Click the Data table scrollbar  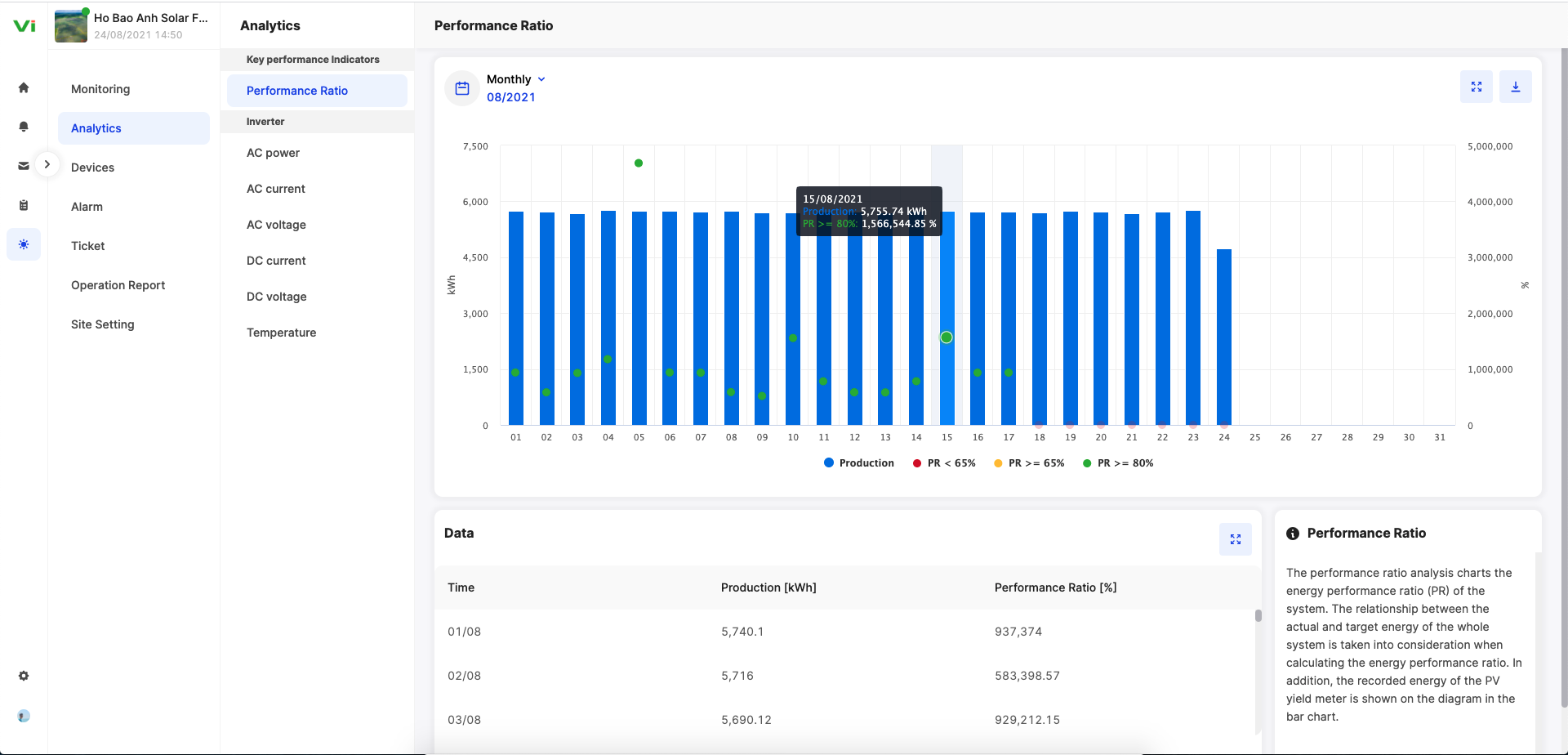pyautogui.click(x=1258, y=616)
